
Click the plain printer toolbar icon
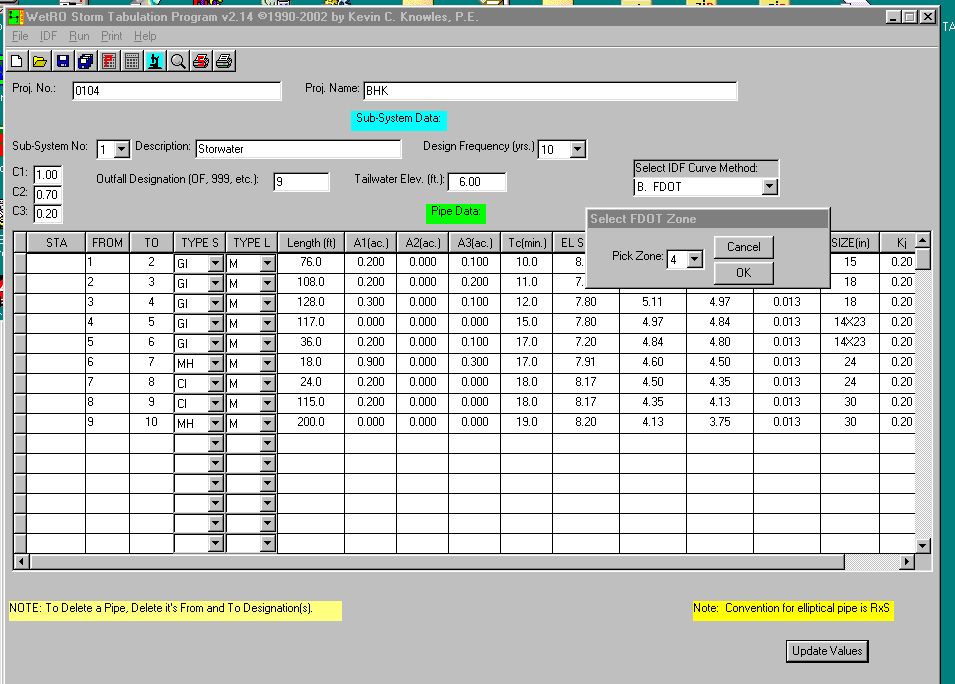(224, 61)
